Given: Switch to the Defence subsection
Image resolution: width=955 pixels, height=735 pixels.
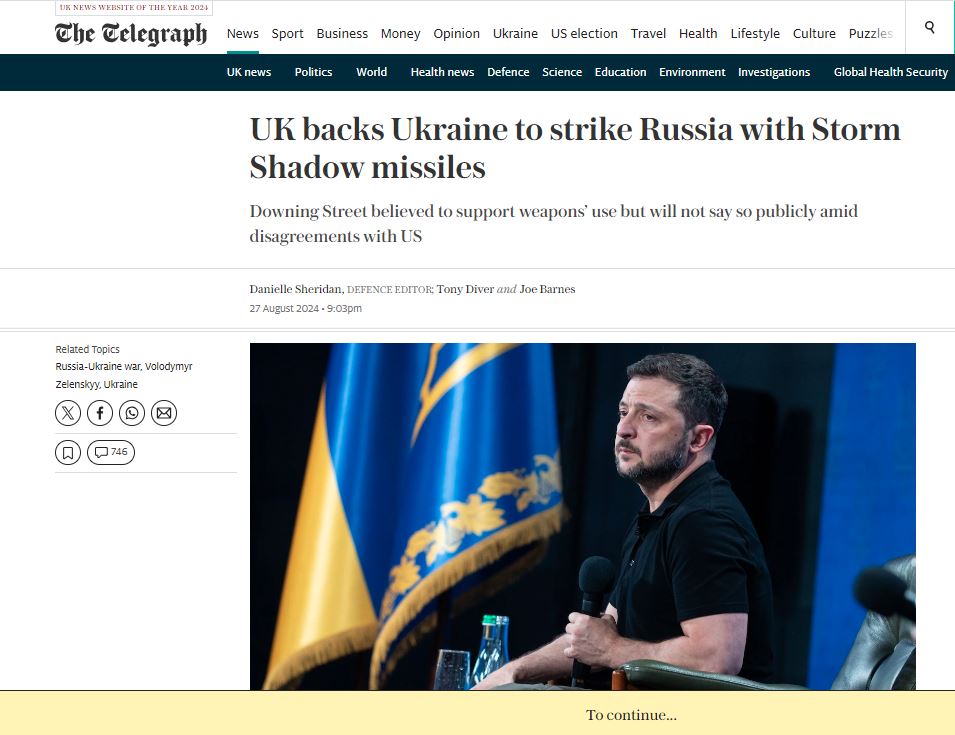Looking at the screenshot, I should [x=508, y=72].
